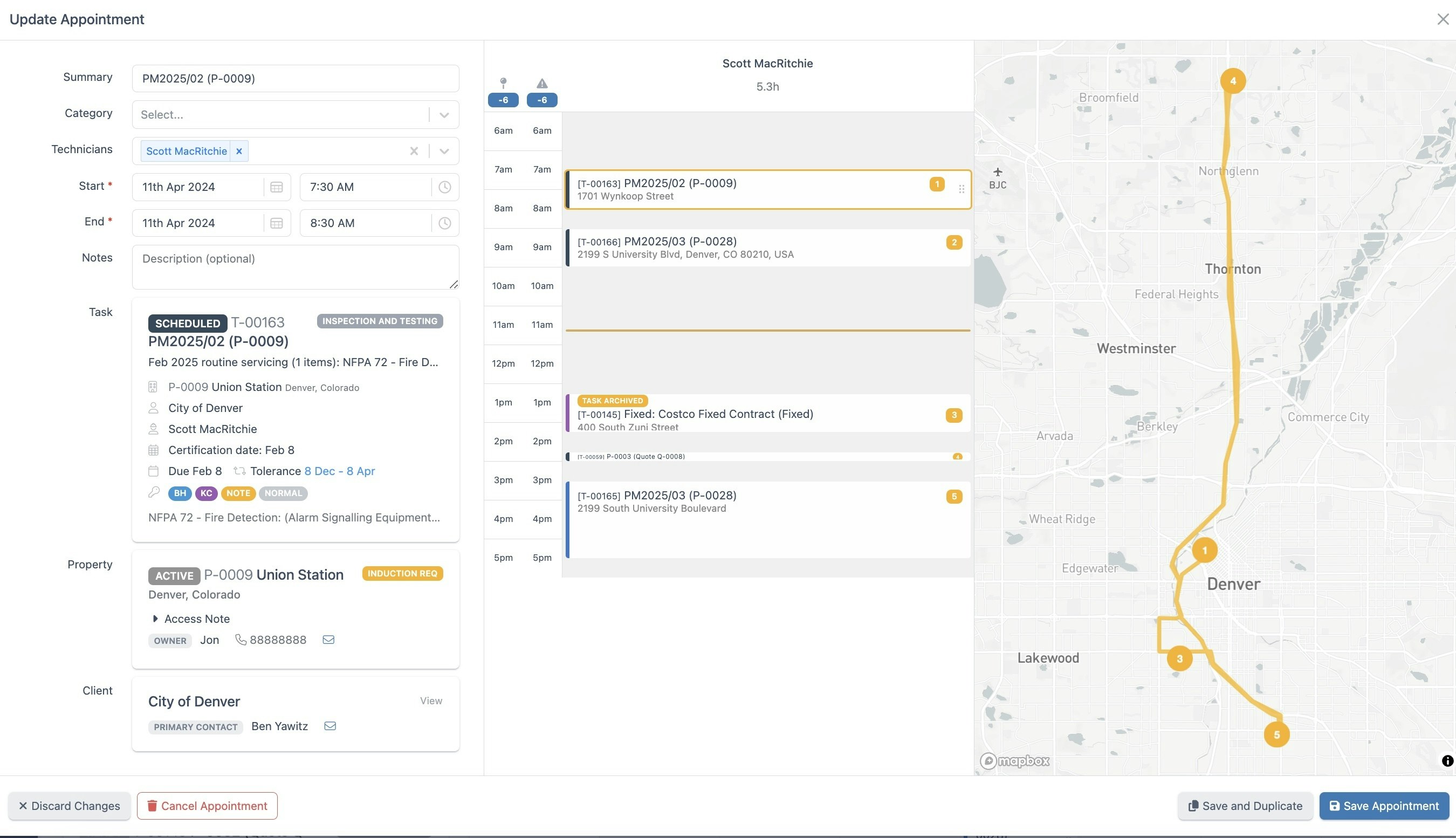Click the map pin travel icon
1456x838 pixels.
tap(503, 84)
